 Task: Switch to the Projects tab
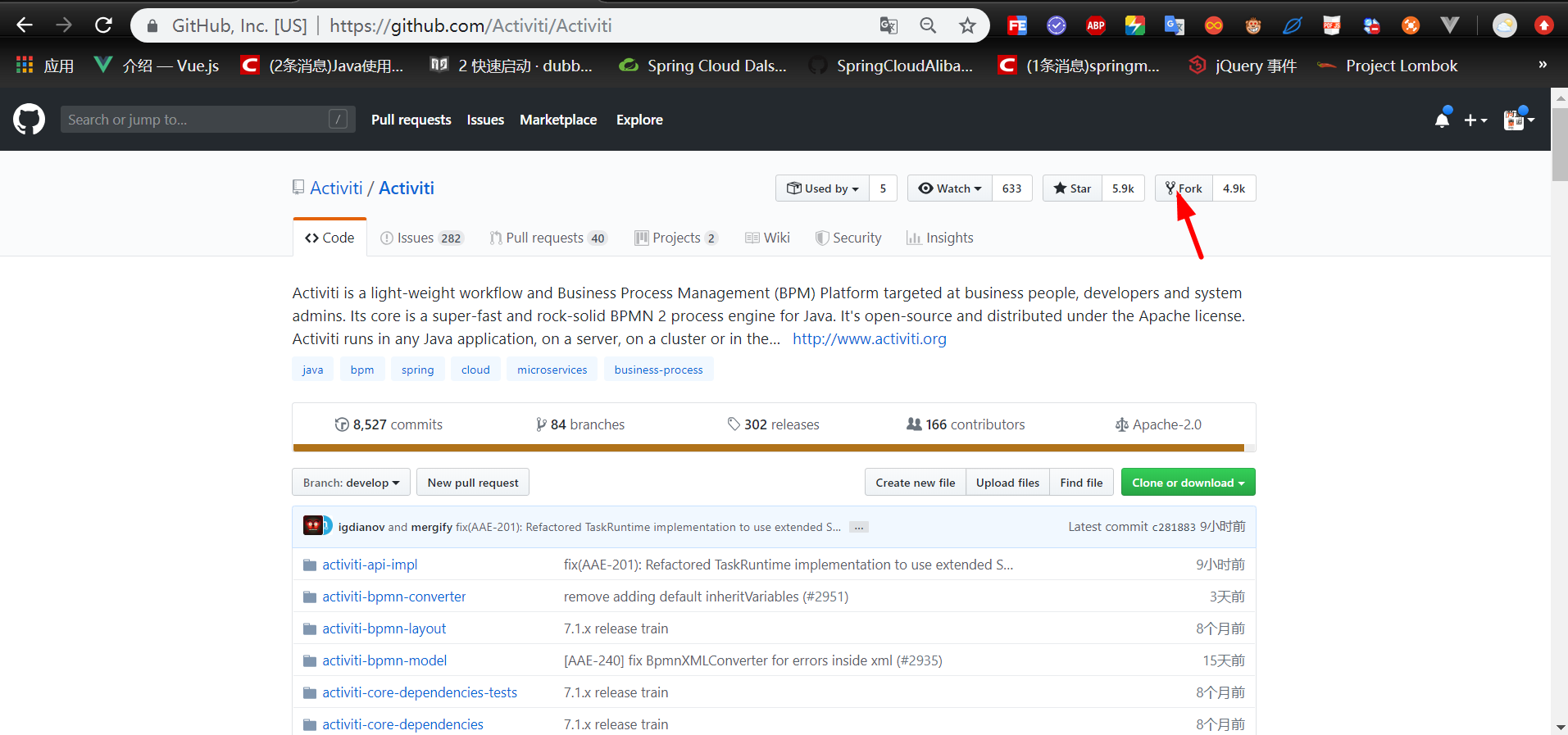click(x=676, y=238)
